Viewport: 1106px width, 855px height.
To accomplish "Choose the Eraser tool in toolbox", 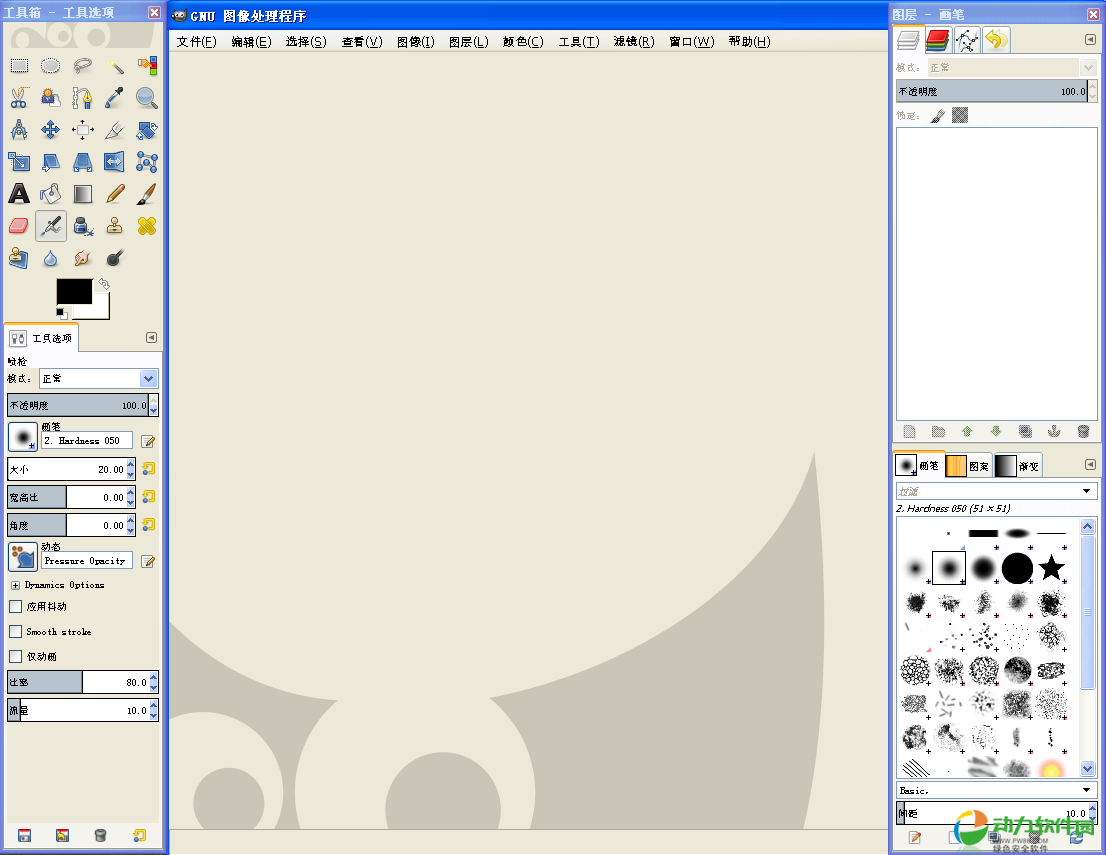I will click(x=19, y=226).
